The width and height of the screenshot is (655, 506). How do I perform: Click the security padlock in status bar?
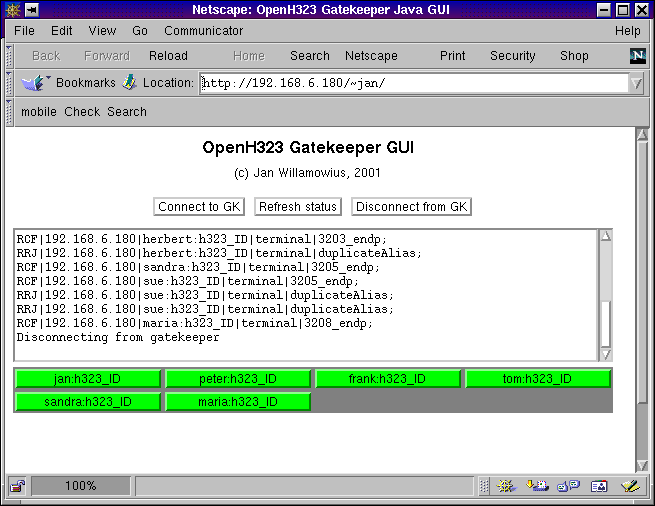coord(18,486)
